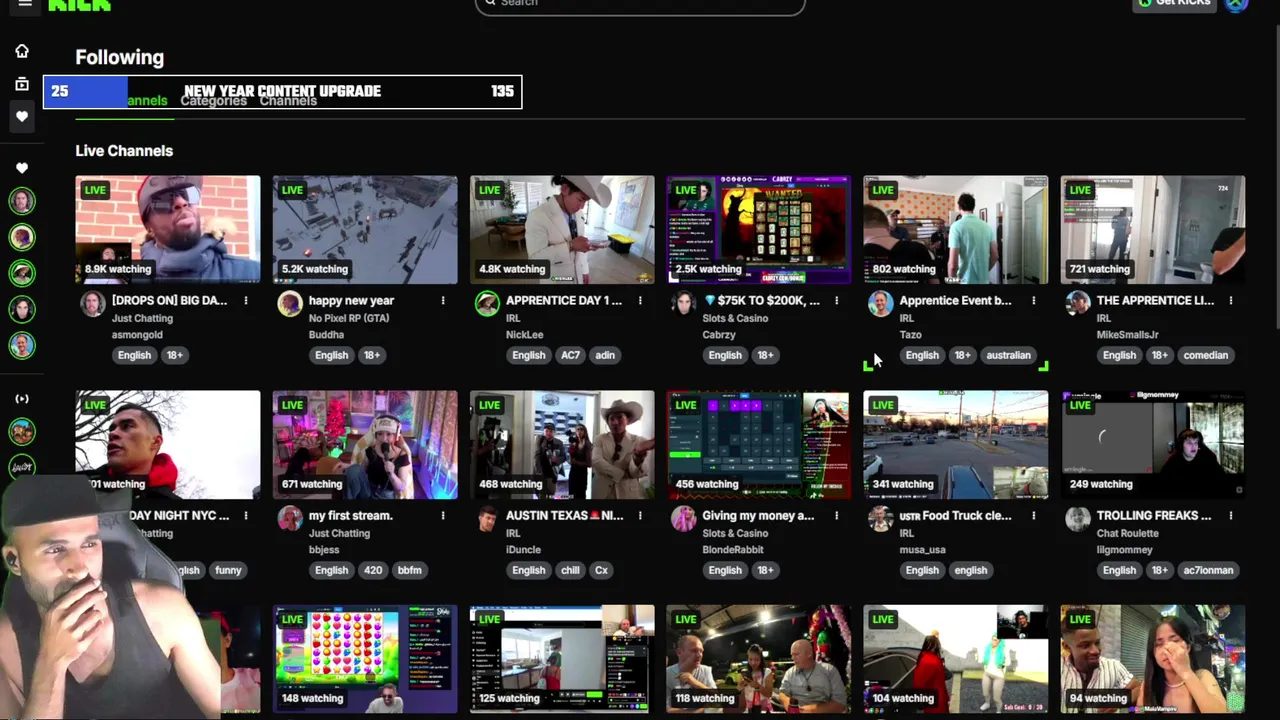Open the three-dot menu for iDuncle's stream
Viewport: 1280px width, 720px height.
tap(640, 516)
